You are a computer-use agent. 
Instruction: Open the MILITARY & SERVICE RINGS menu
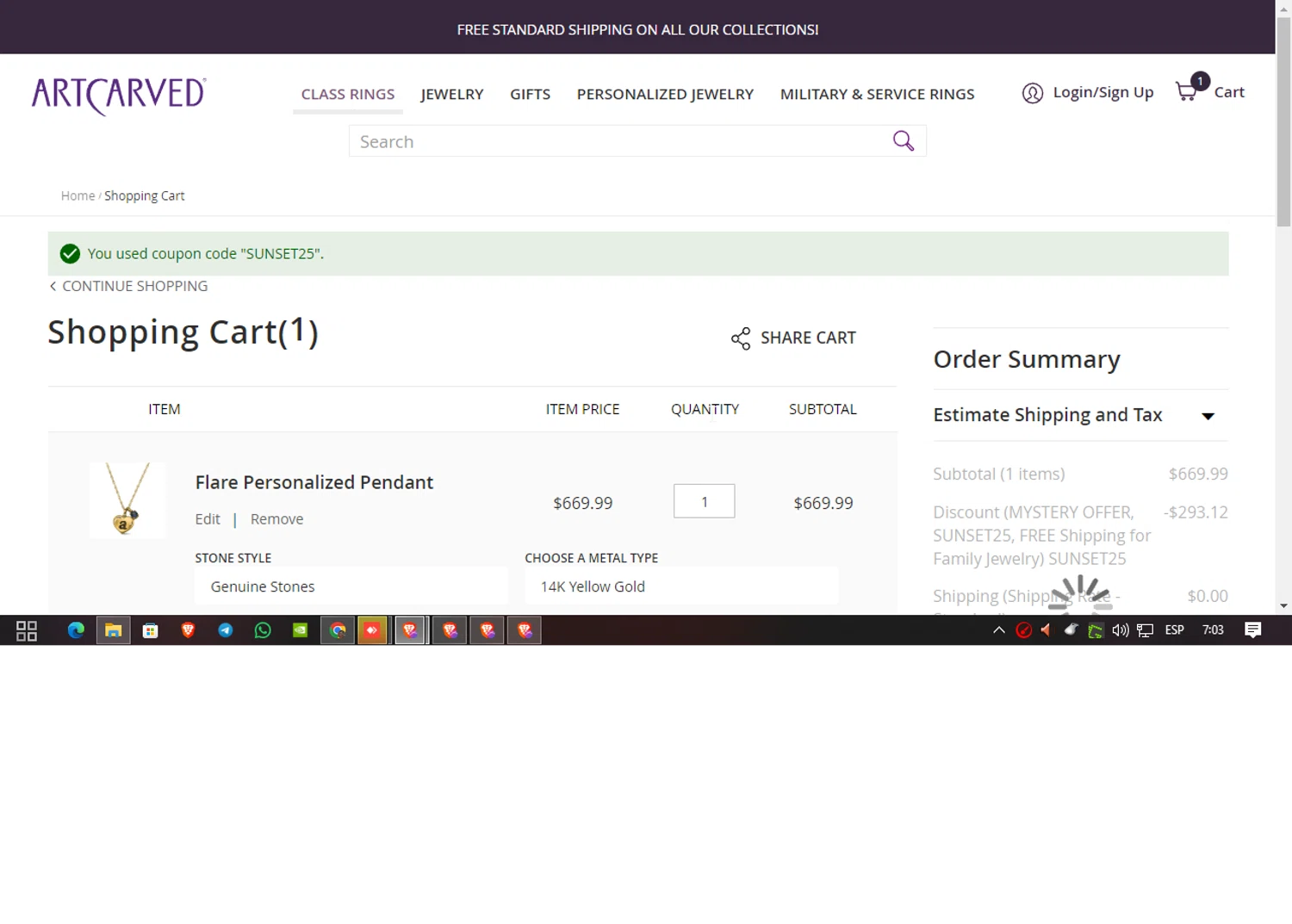click(877, 94)
